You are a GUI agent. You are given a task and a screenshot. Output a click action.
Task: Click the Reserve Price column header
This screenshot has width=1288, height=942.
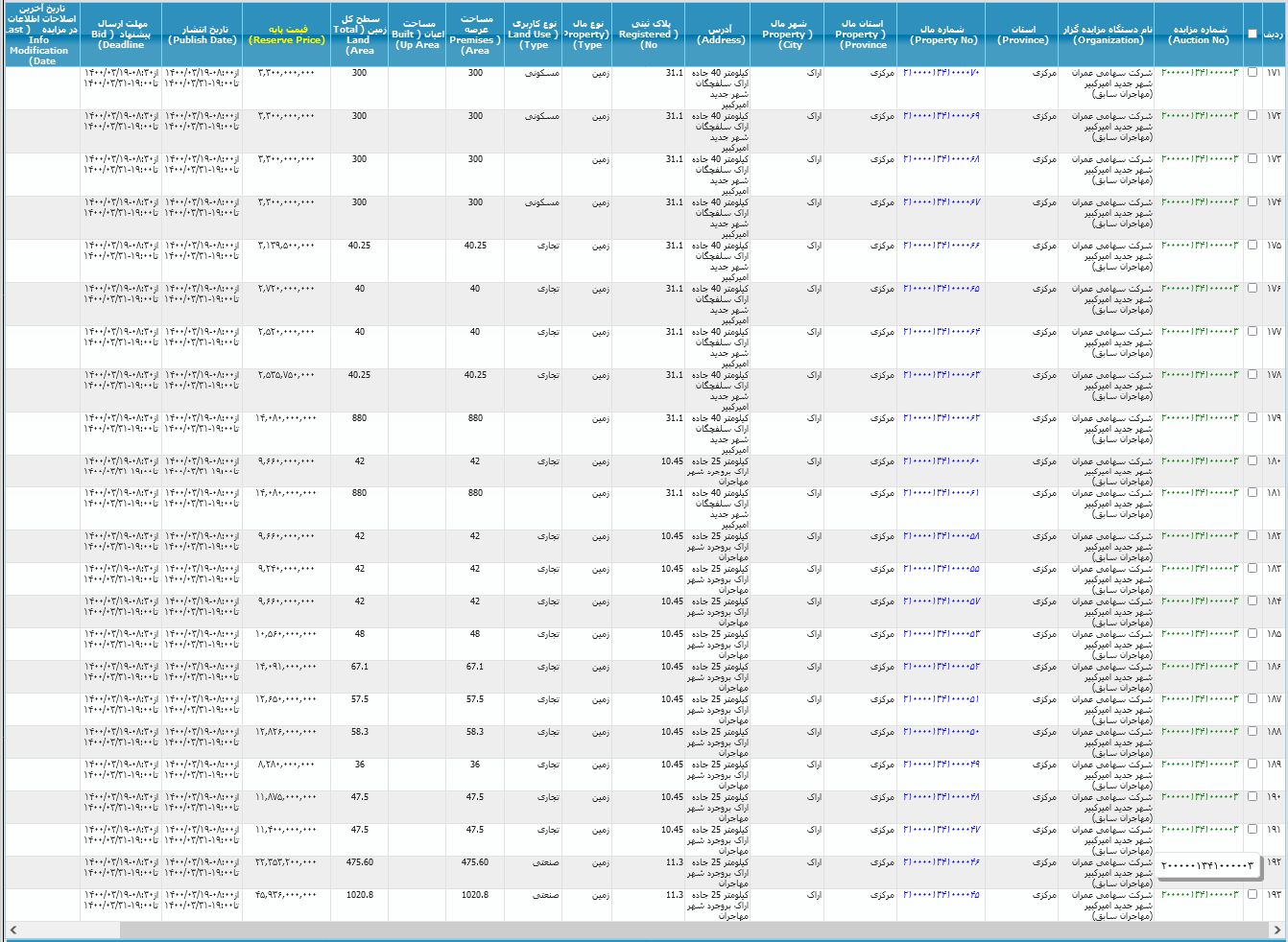(x=286, y=35)
